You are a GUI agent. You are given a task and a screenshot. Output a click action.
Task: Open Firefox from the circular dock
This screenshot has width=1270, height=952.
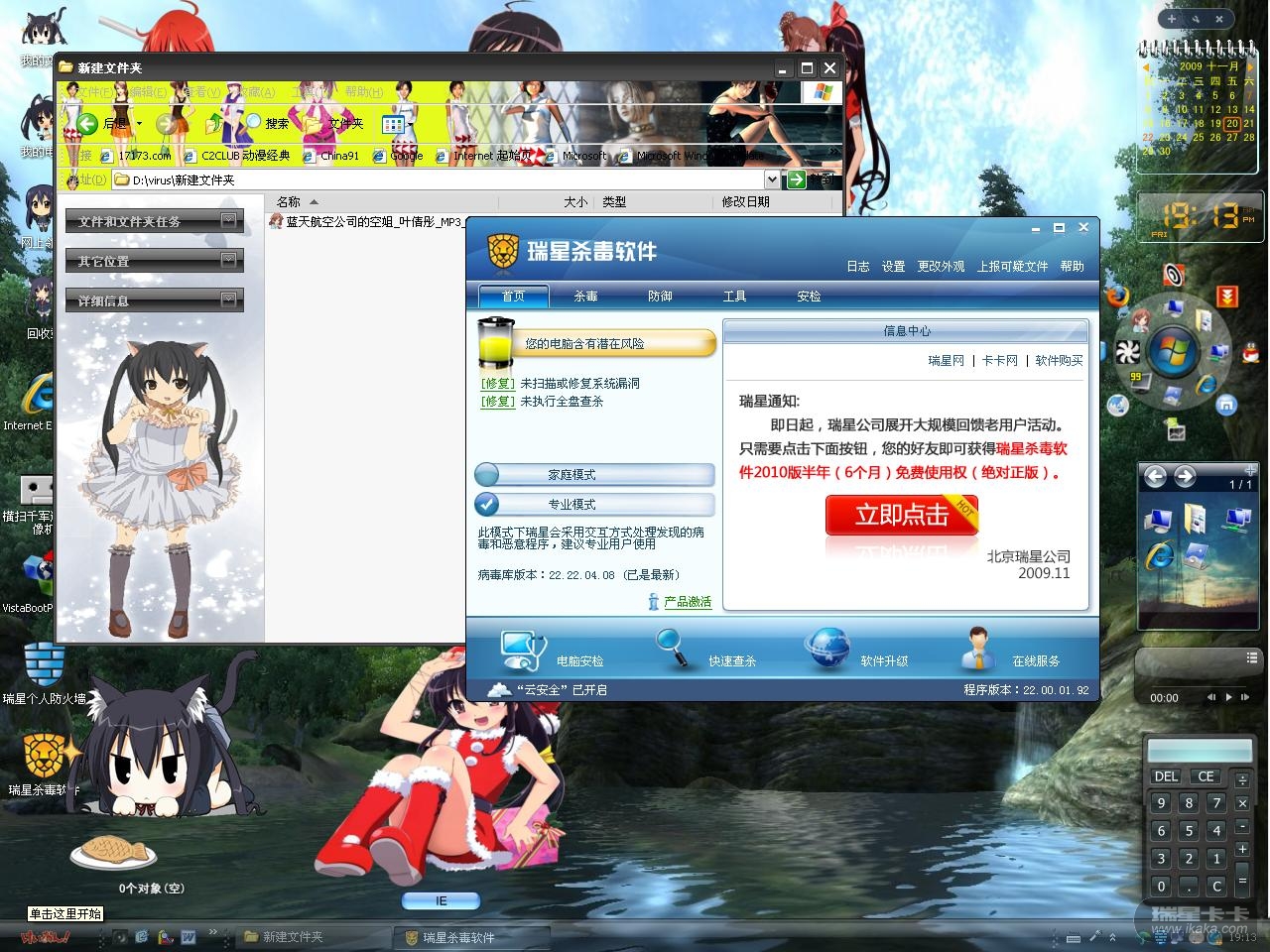click(x=1118, y=297)
